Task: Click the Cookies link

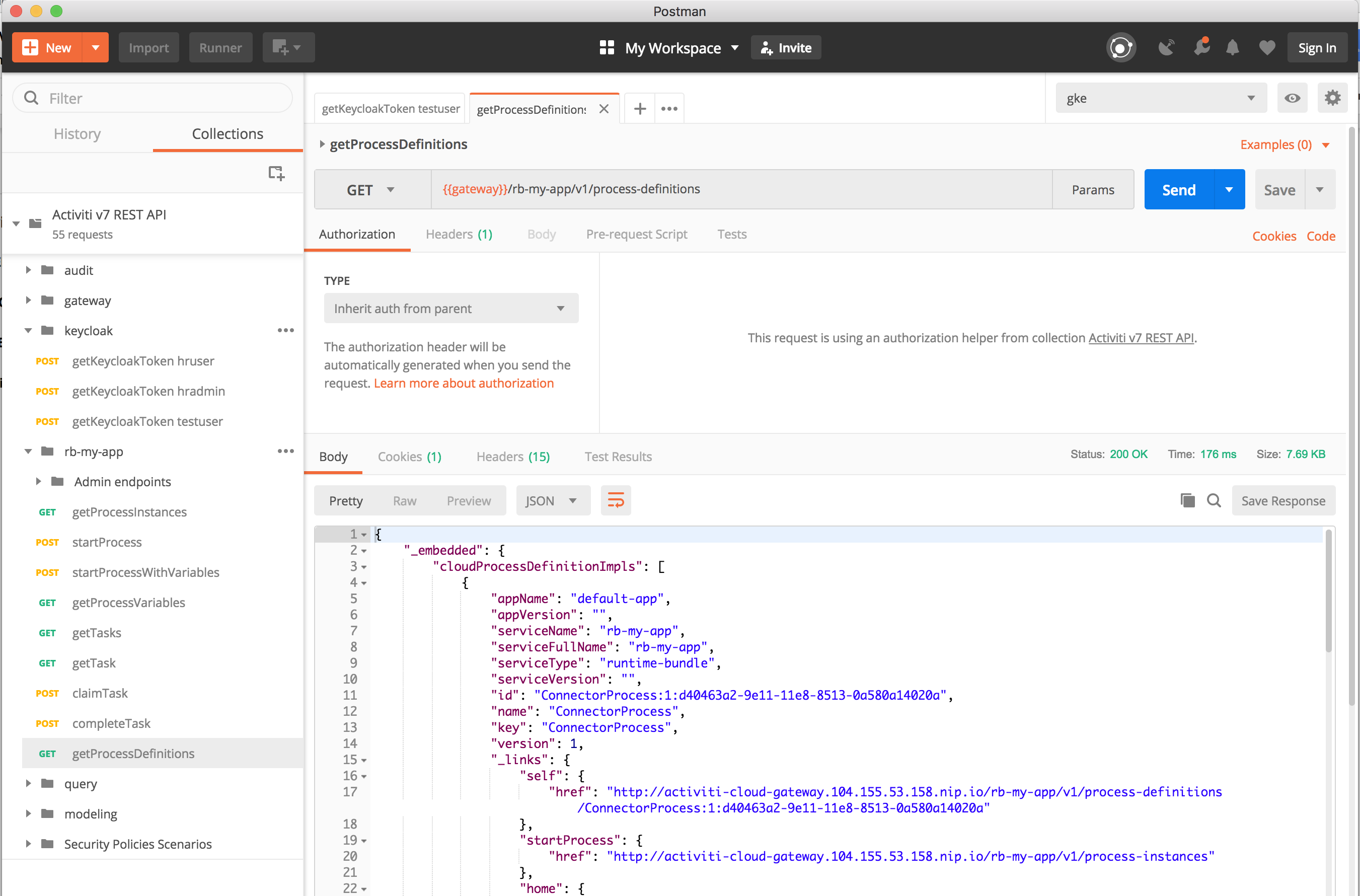Action: pos(1274,236)
